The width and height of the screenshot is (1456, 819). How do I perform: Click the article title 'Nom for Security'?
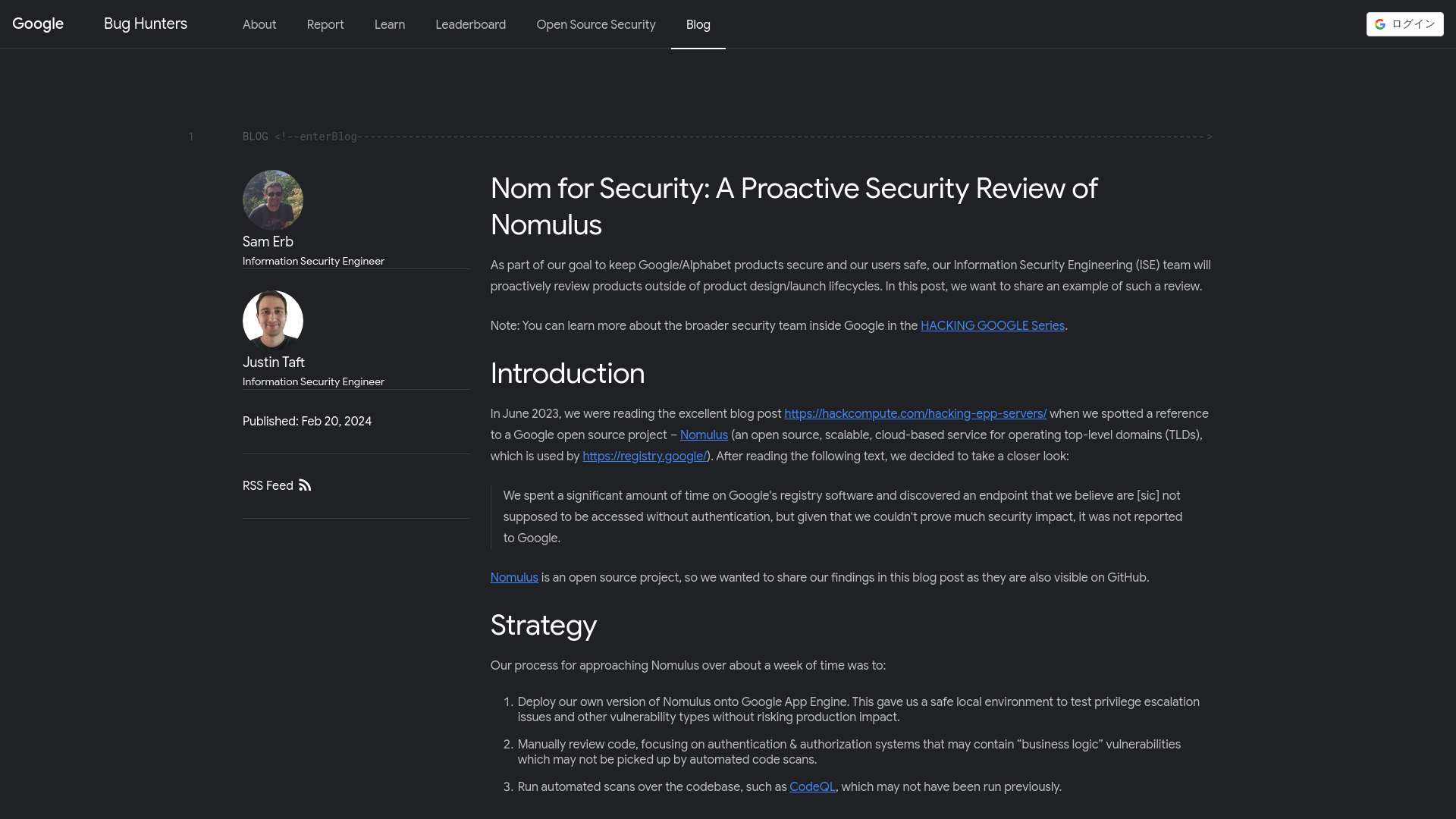click(x=794, y=206)
